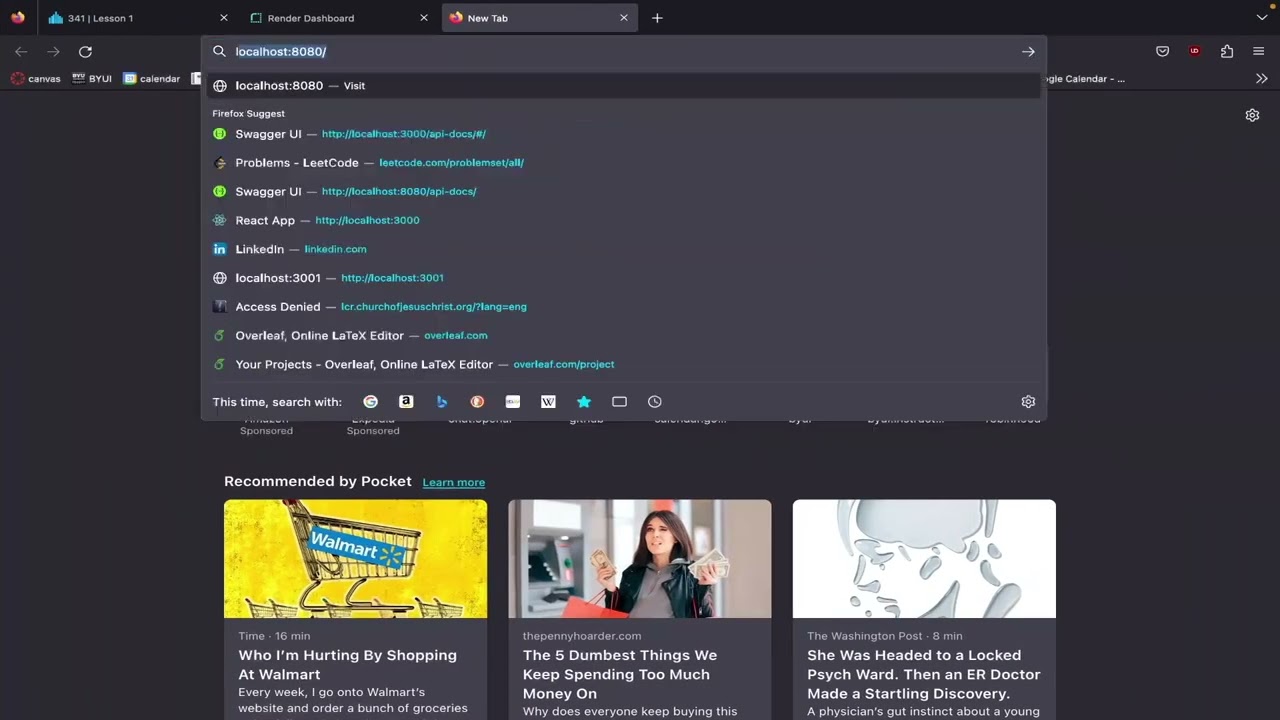This screenshot has height=720, width=1280.
Task: Expand the list all tabs chevron
Action: pos(1262,18)
